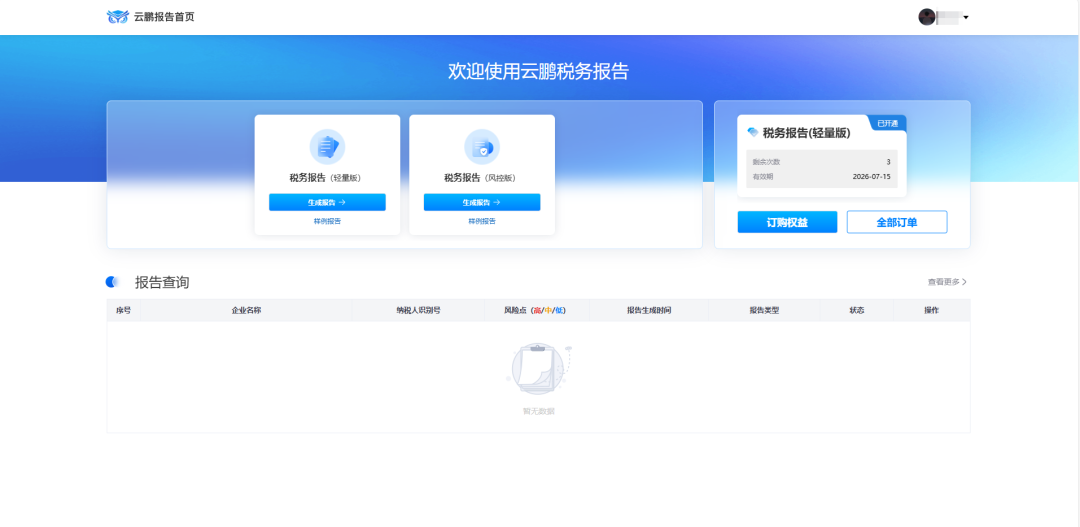1080x527 pixels.
Task: Open the 云鹏报告首页 home title
Action: pyautogui.click(x=164, y=17)
